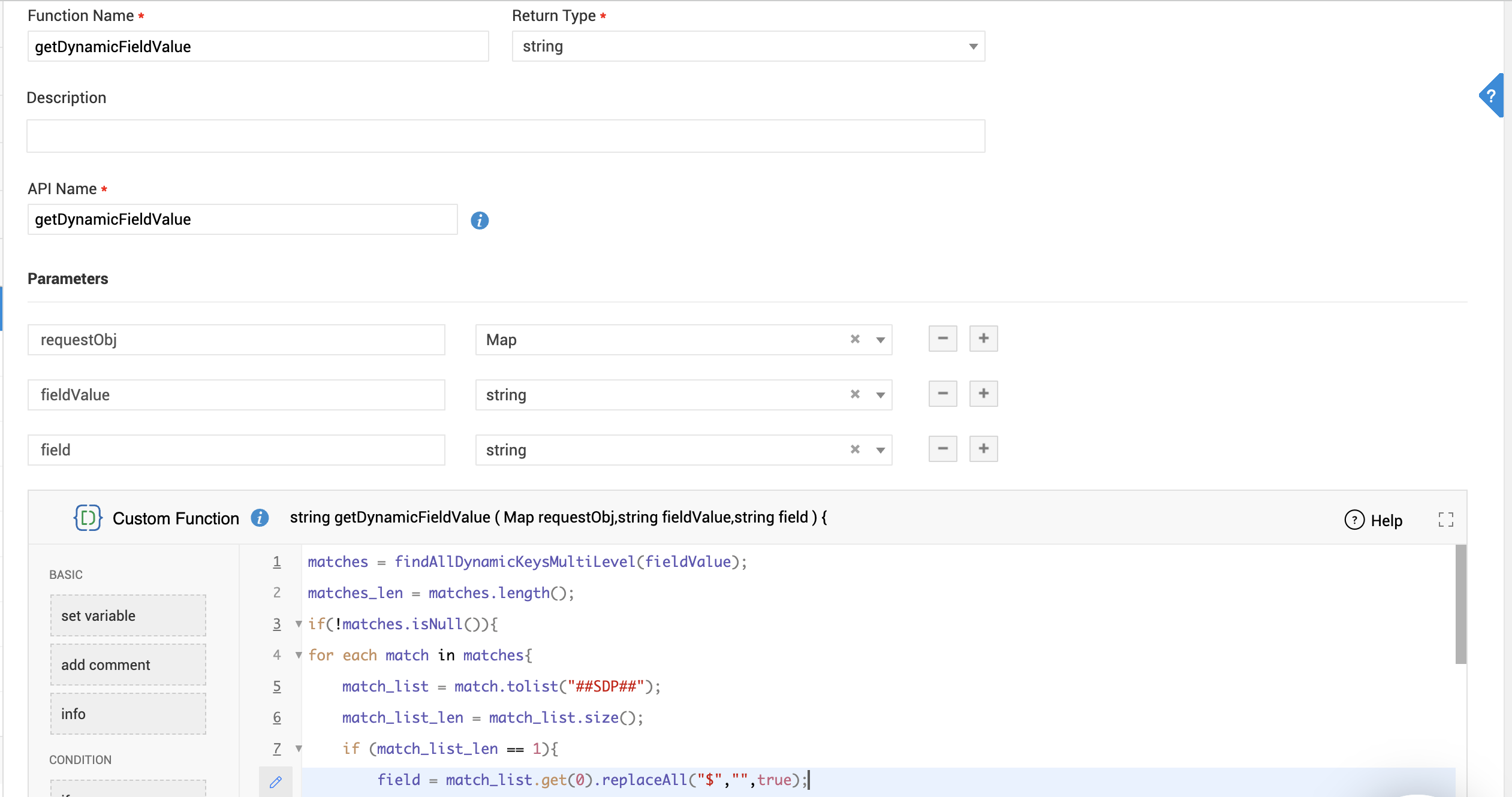
Task: Open the blue help side tab
Action: [x=1492, y=96]
